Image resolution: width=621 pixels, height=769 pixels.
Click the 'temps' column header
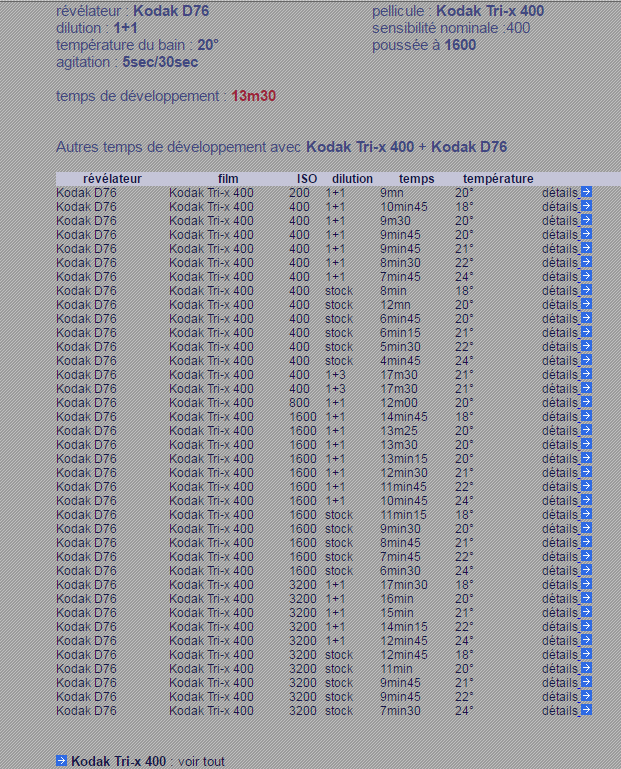[x=416, y=178]
